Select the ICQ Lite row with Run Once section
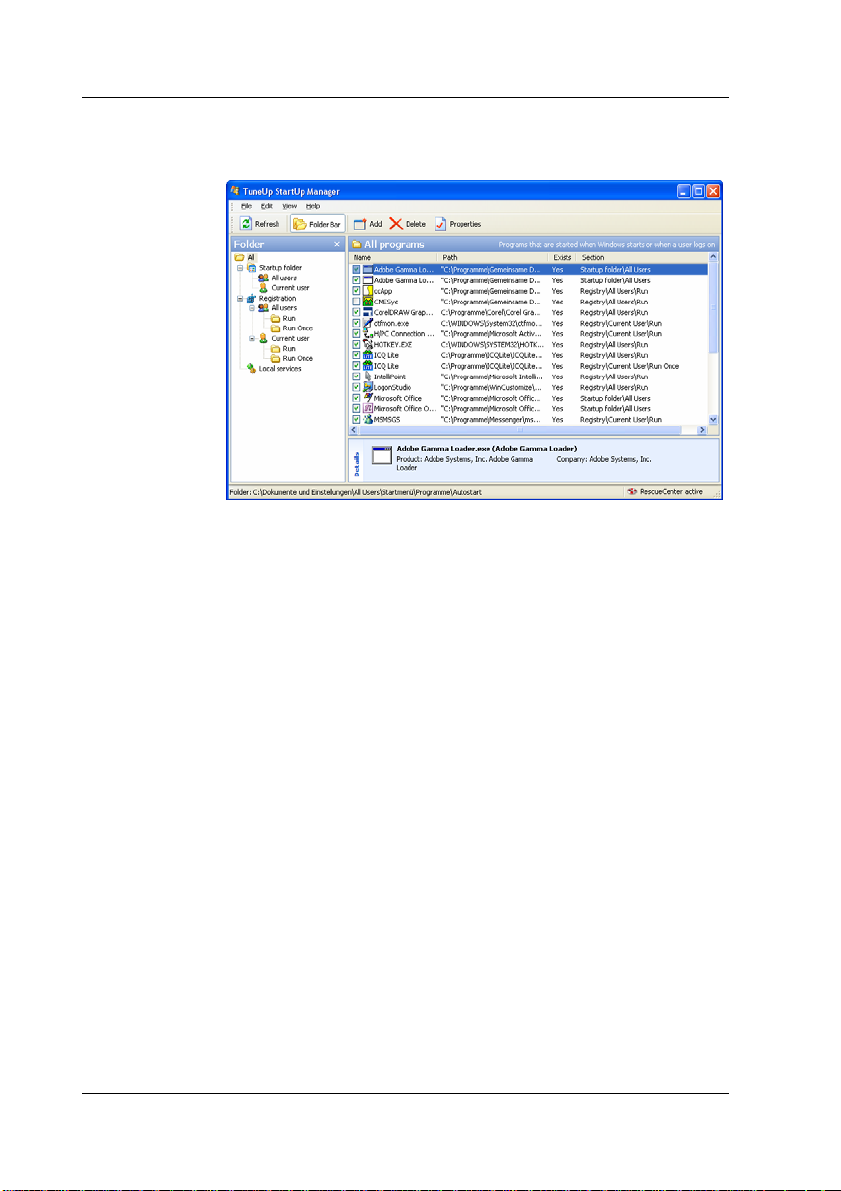Image resolution: width=841 pixels, height=1191 pixels. [x=530, y=366]
